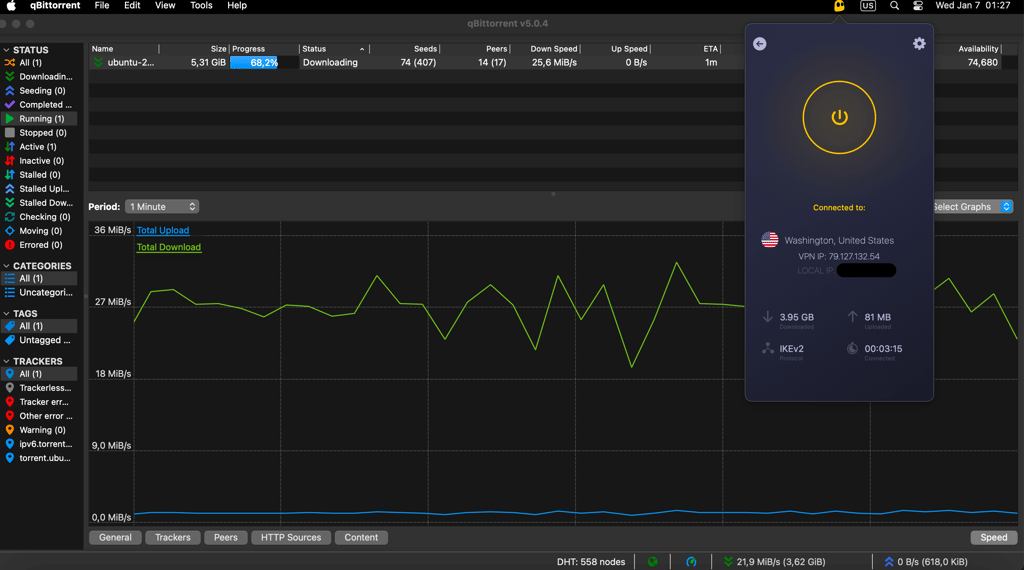This screenshot has height=570, width=1024.
Task: Switch to the Peers tab
Action: click(x=225, y=537)
